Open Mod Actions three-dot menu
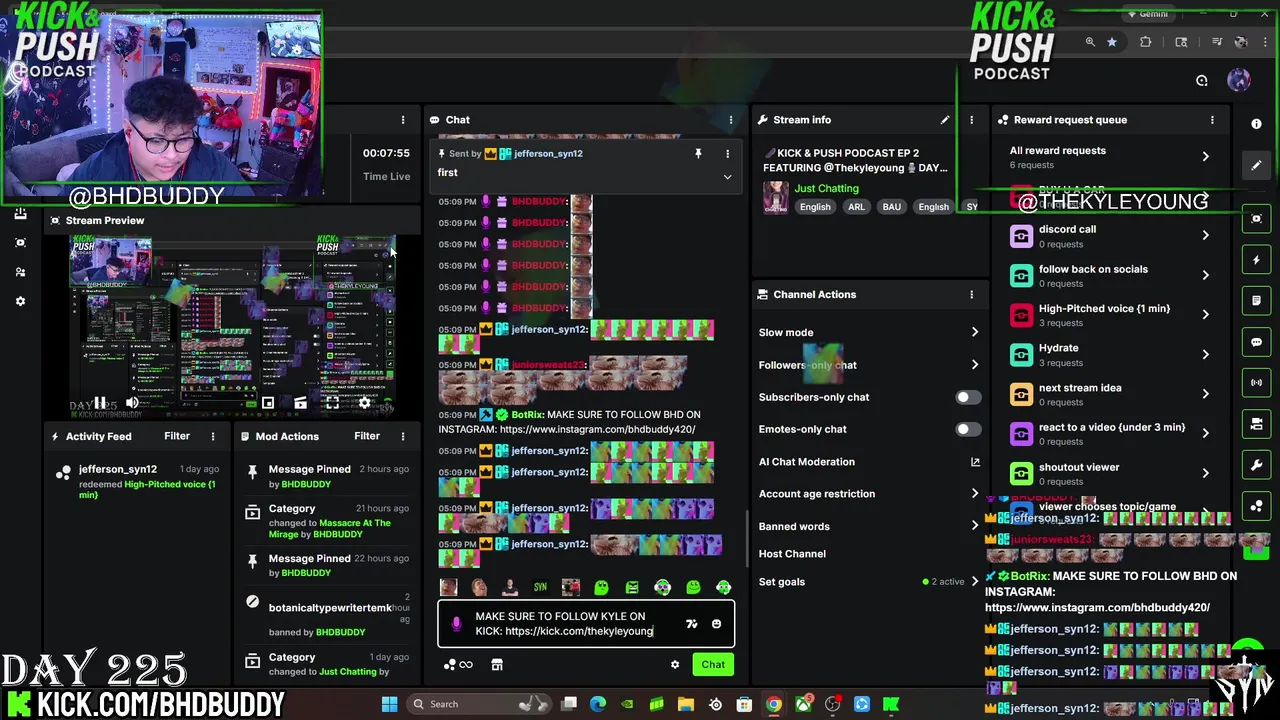1280x720 pixels. [403, 437]
